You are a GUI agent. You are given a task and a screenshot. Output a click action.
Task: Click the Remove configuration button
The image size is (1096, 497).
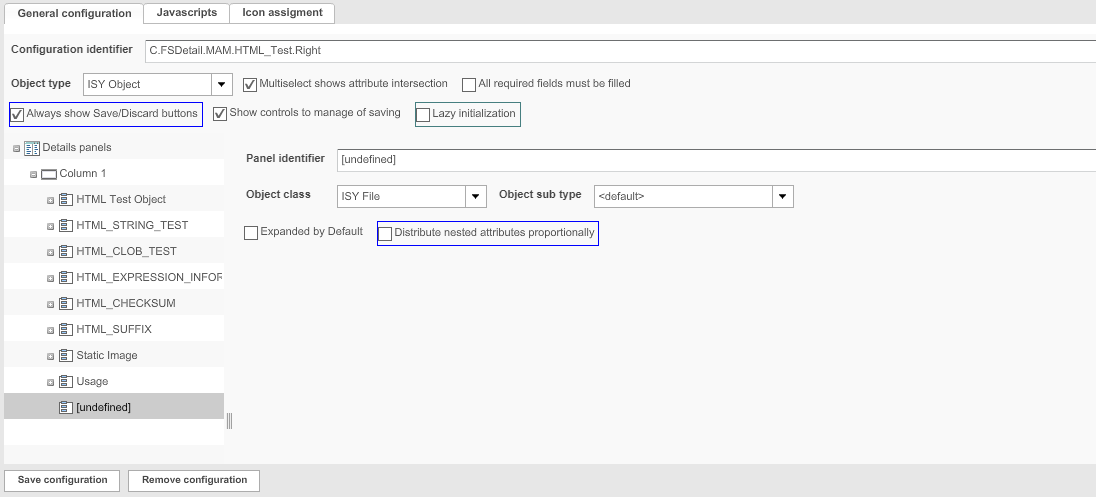tap(194, 480)
